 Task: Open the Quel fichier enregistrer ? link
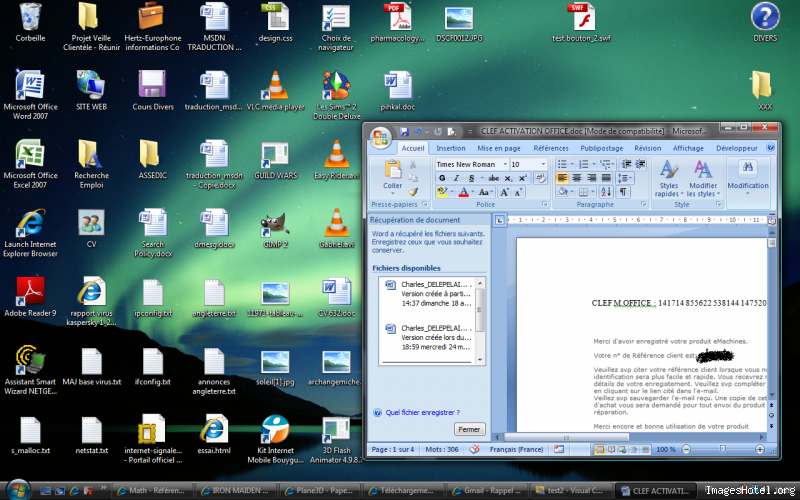tap(422, 412)
